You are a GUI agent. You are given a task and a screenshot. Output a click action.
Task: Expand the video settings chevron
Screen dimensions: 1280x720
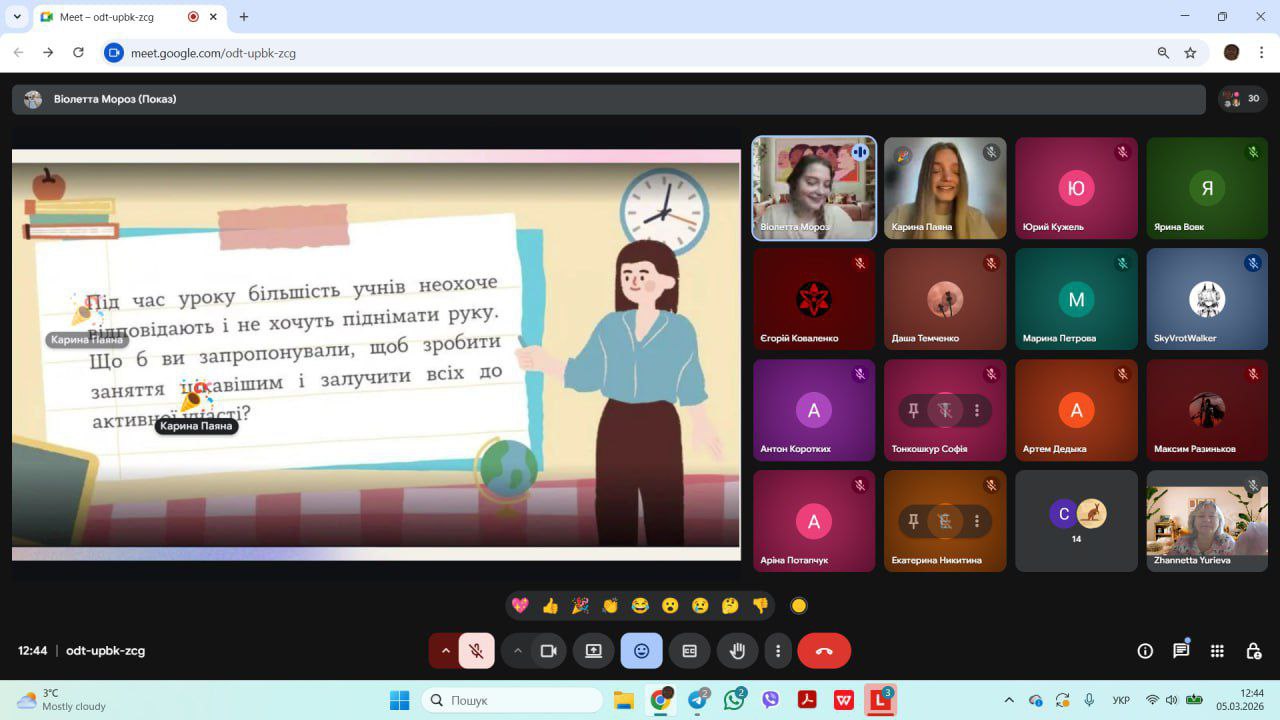click(517, 651)
